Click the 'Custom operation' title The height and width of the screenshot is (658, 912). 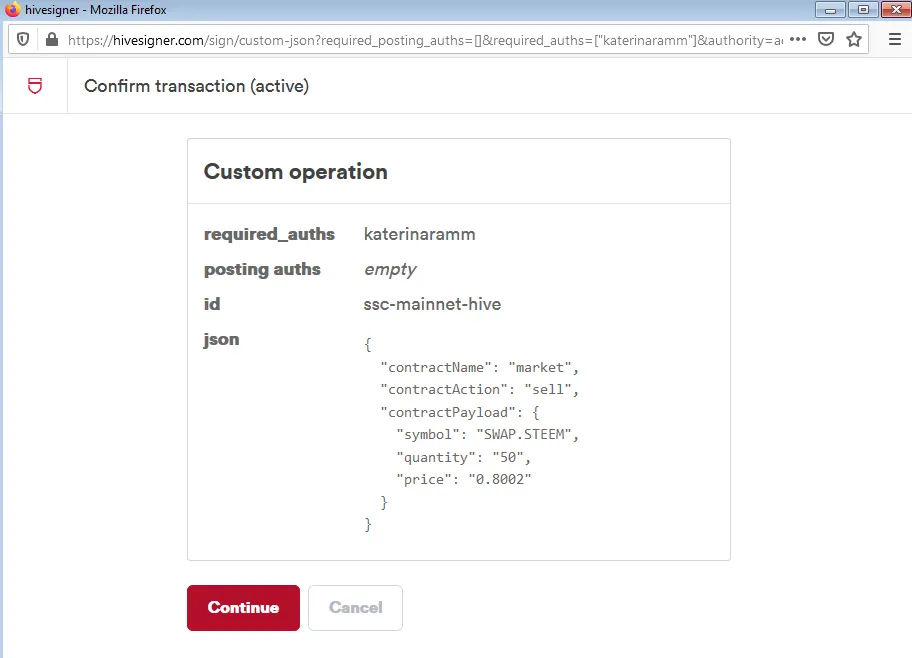[x=295, y=172]
